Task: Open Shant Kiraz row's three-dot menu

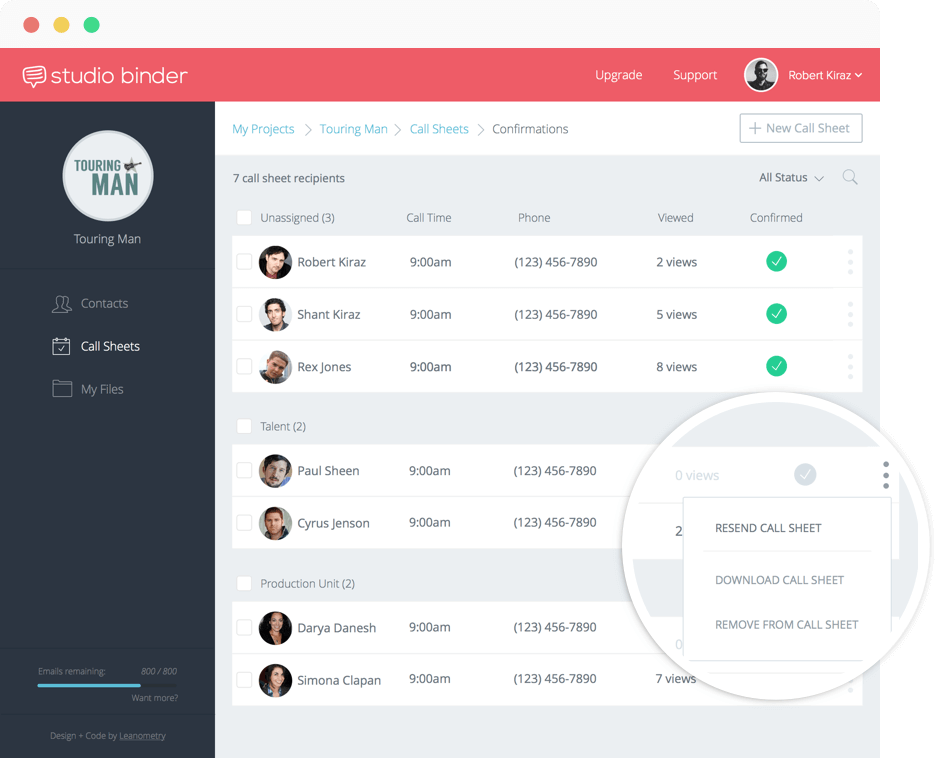Action: coord(850,314)
